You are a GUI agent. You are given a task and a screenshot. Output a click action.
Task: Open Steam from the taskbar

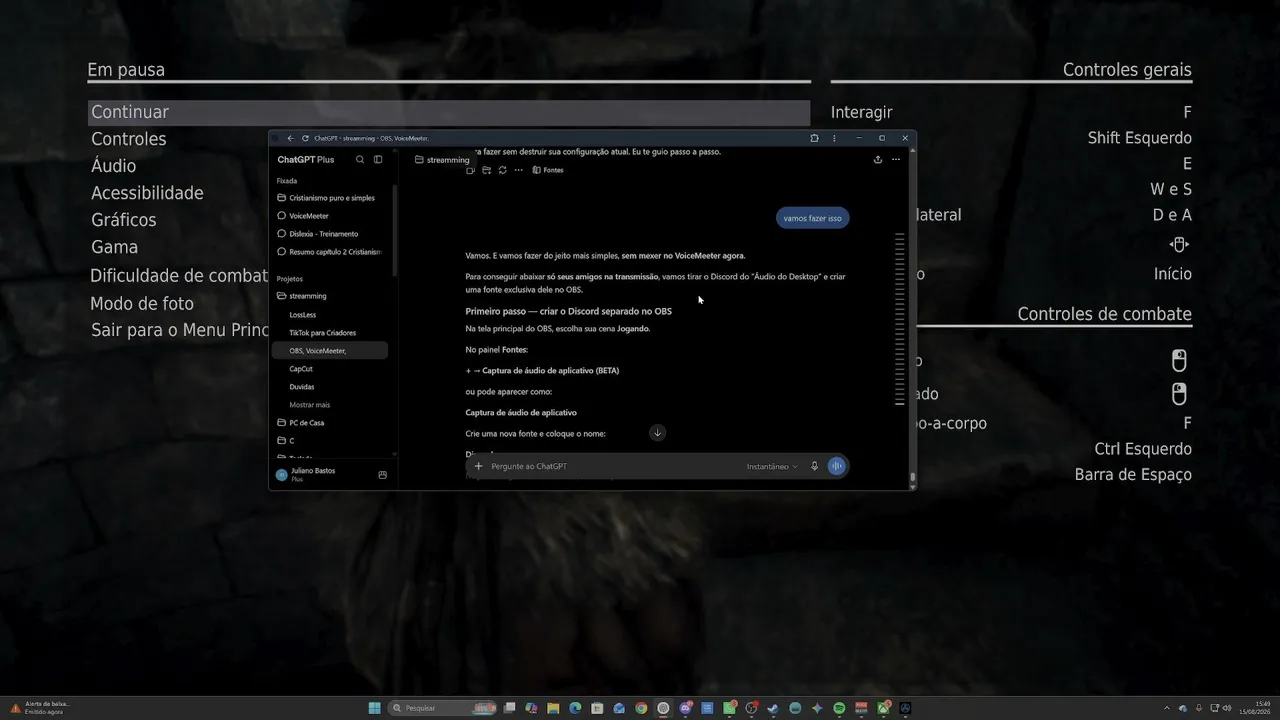[773, 708]
